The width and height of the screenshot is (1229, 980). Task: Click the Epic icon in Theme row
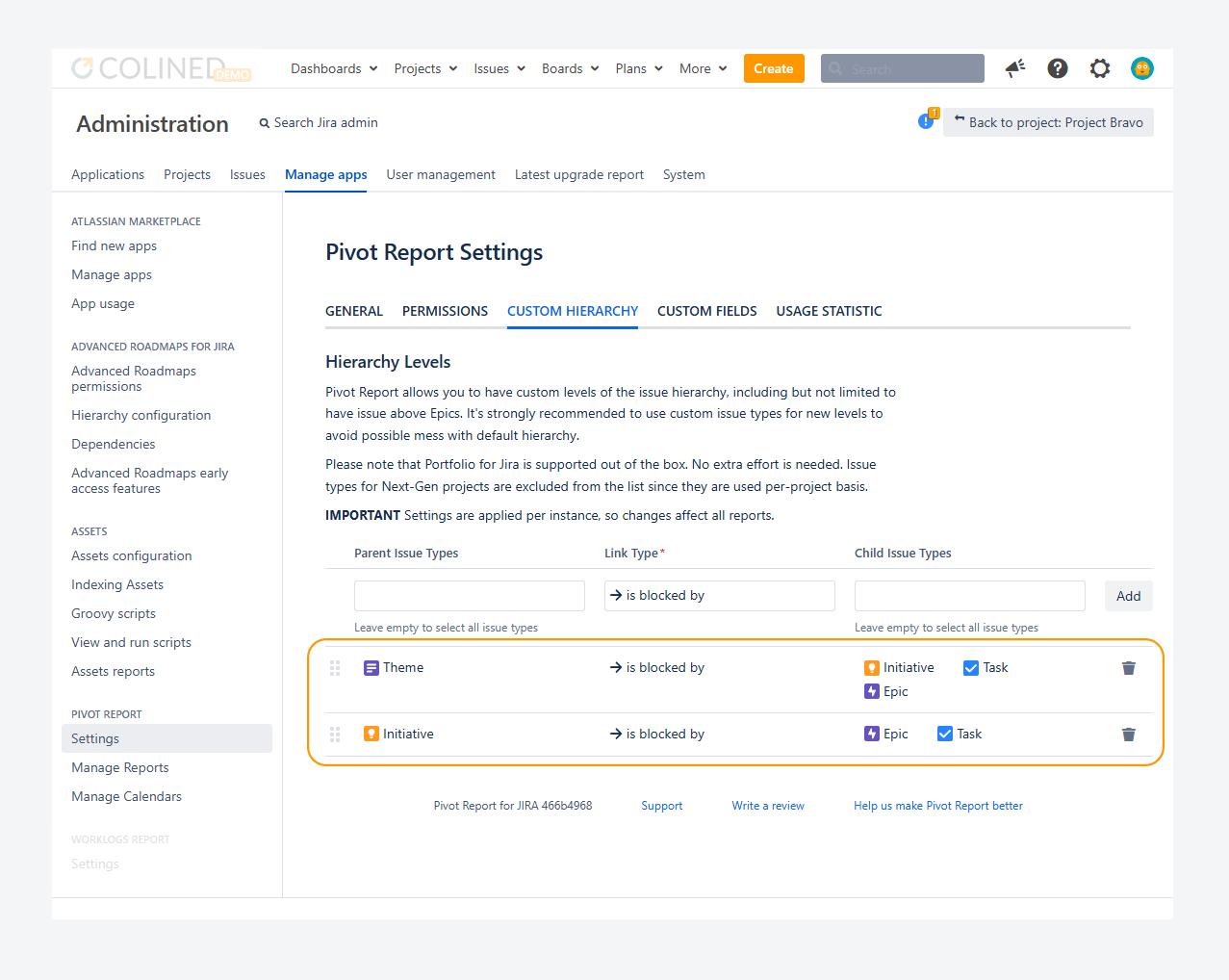click(x=872, y=691)
